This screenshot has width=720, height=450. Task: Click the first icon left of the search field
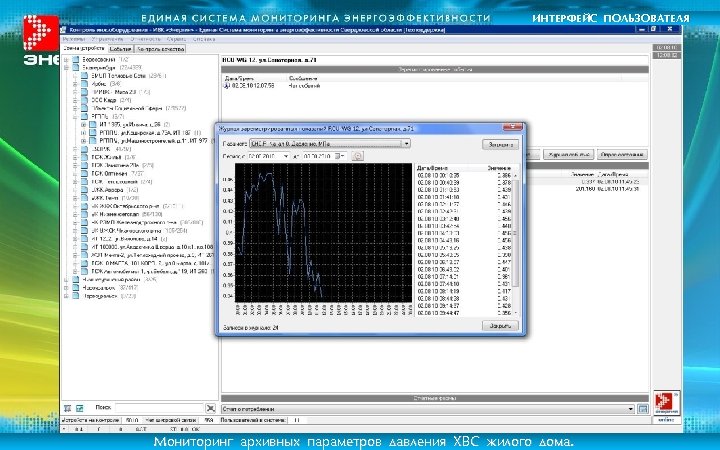(68, 407)
